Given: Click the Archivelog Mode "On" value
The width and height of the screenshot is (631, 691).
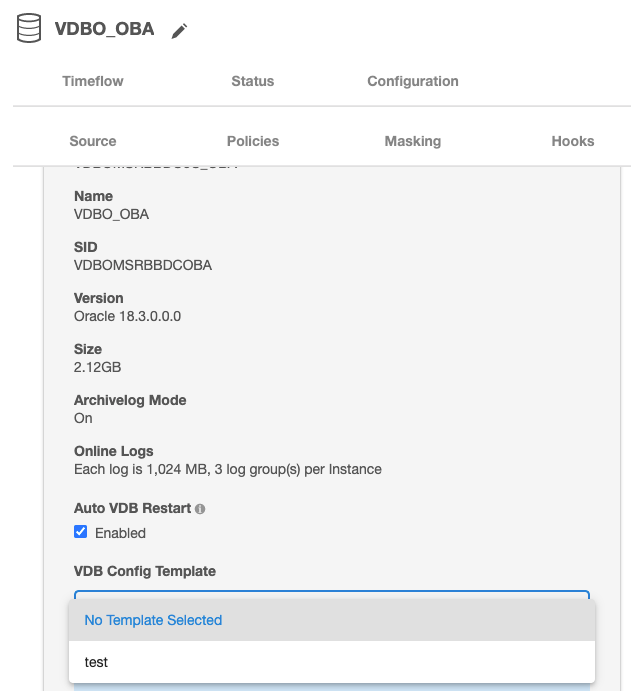Looking at the screenshot, I should [x=83, y=418].
